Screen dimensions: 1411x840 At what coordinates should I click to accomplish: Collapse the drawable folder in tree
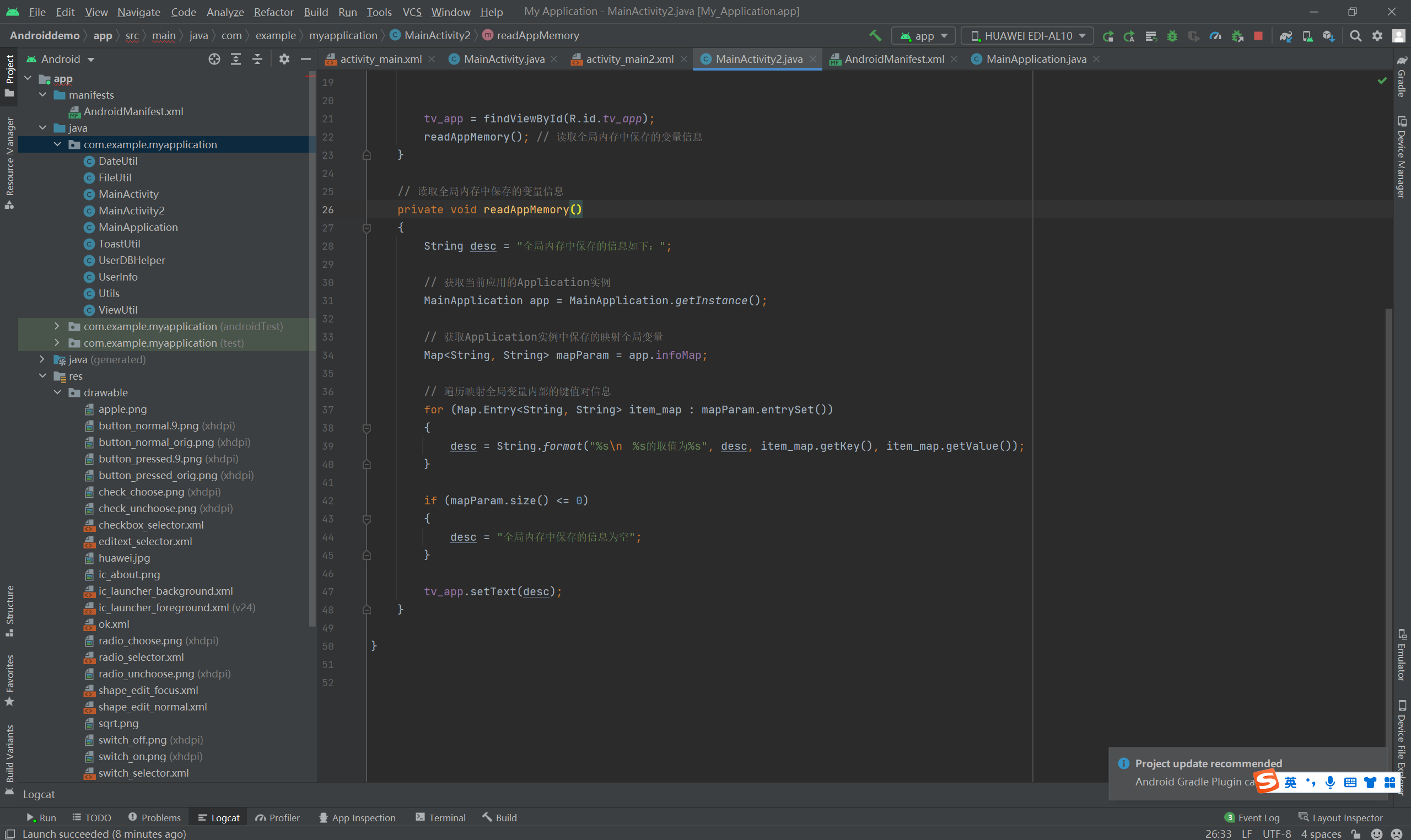tap(58, 392)
